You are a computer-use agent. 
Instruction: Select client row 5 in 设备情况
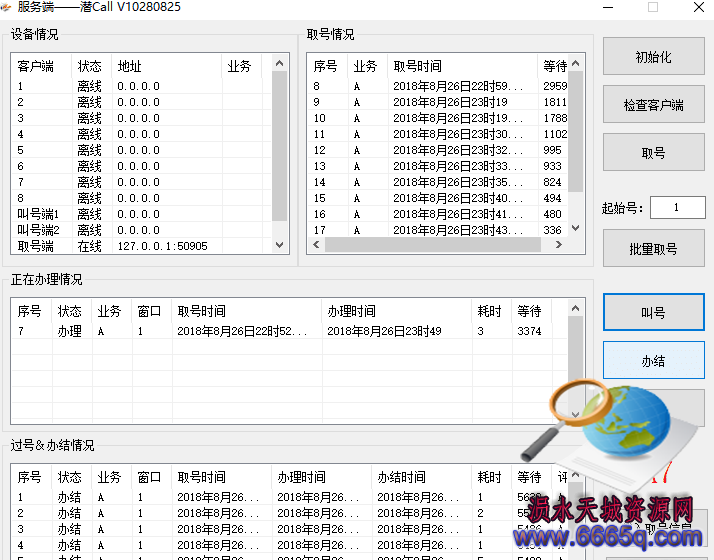[141, 150]
